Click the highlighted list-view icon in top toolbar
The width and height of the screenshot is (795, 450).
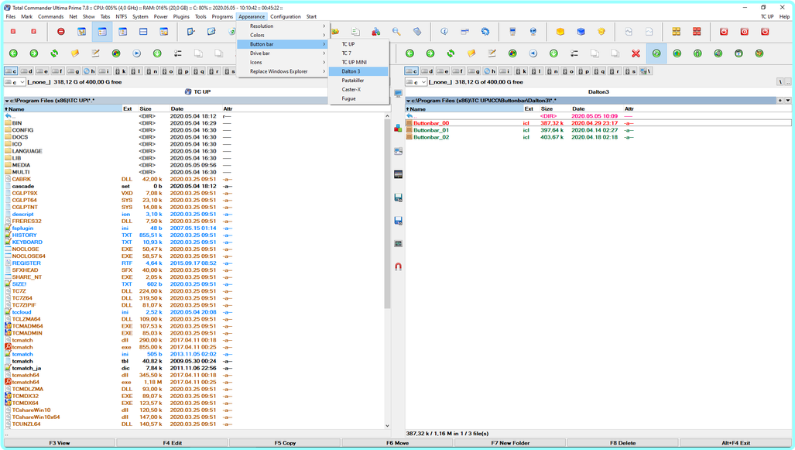point(102,32)
